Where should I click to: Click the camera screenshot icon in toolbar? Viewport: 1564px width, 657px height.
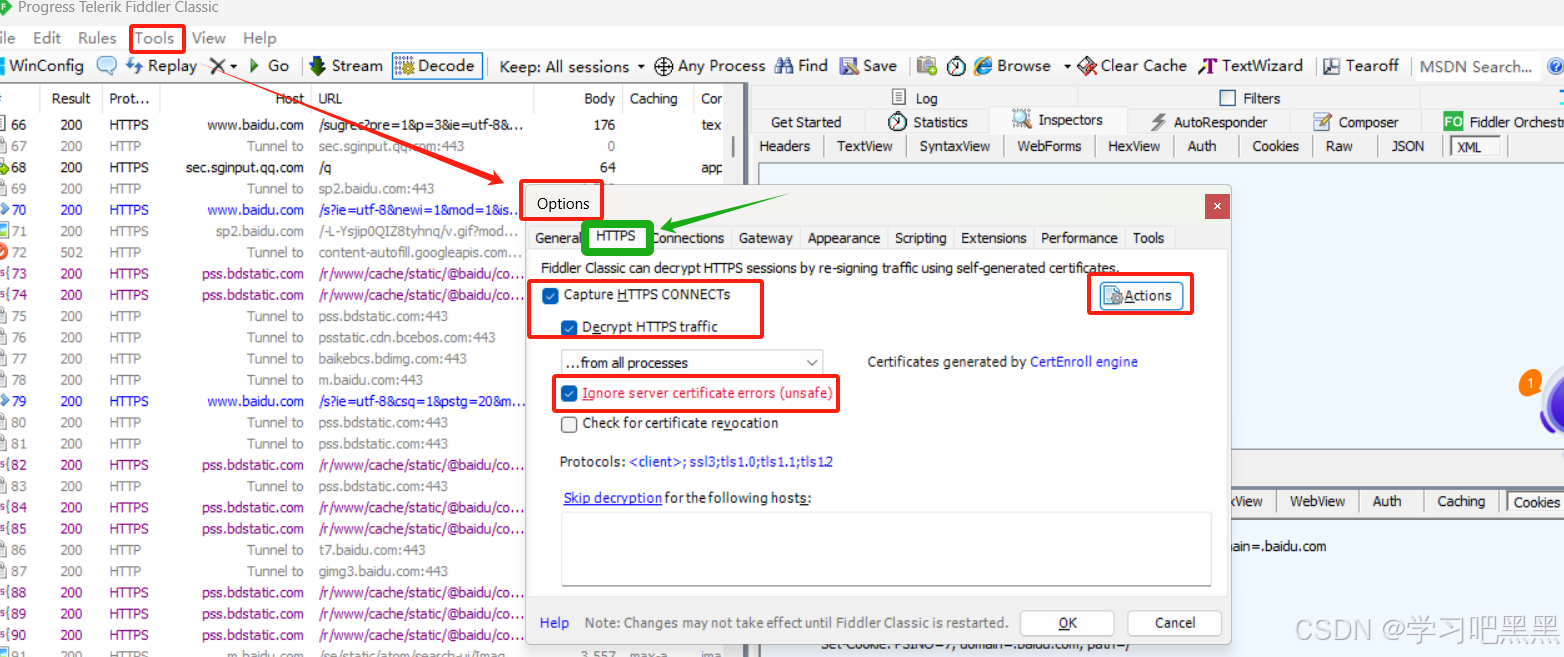click(x=927, y=66)
